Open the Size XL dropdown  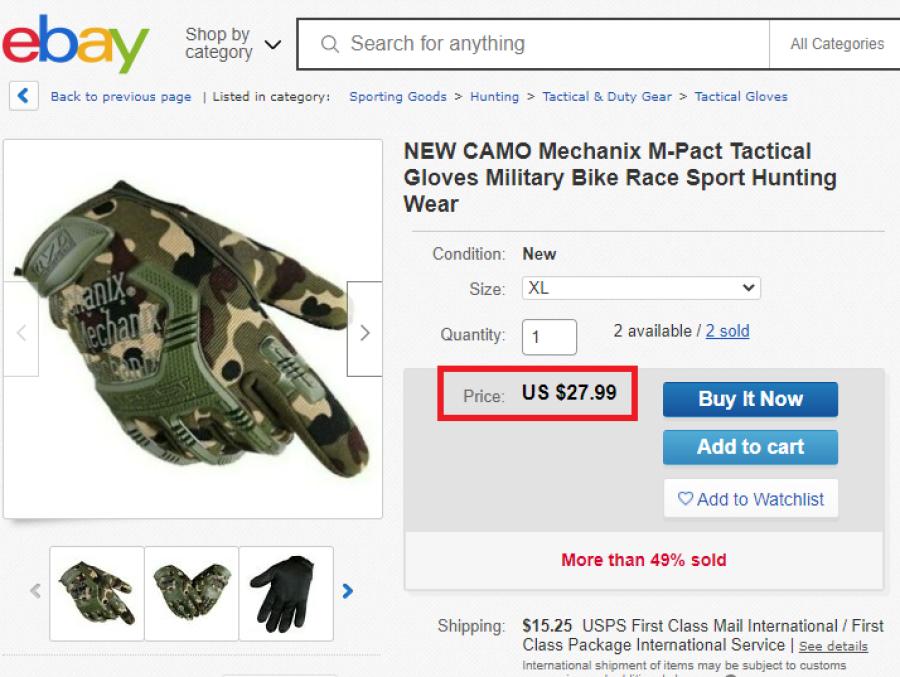click(x=641, y=288)
